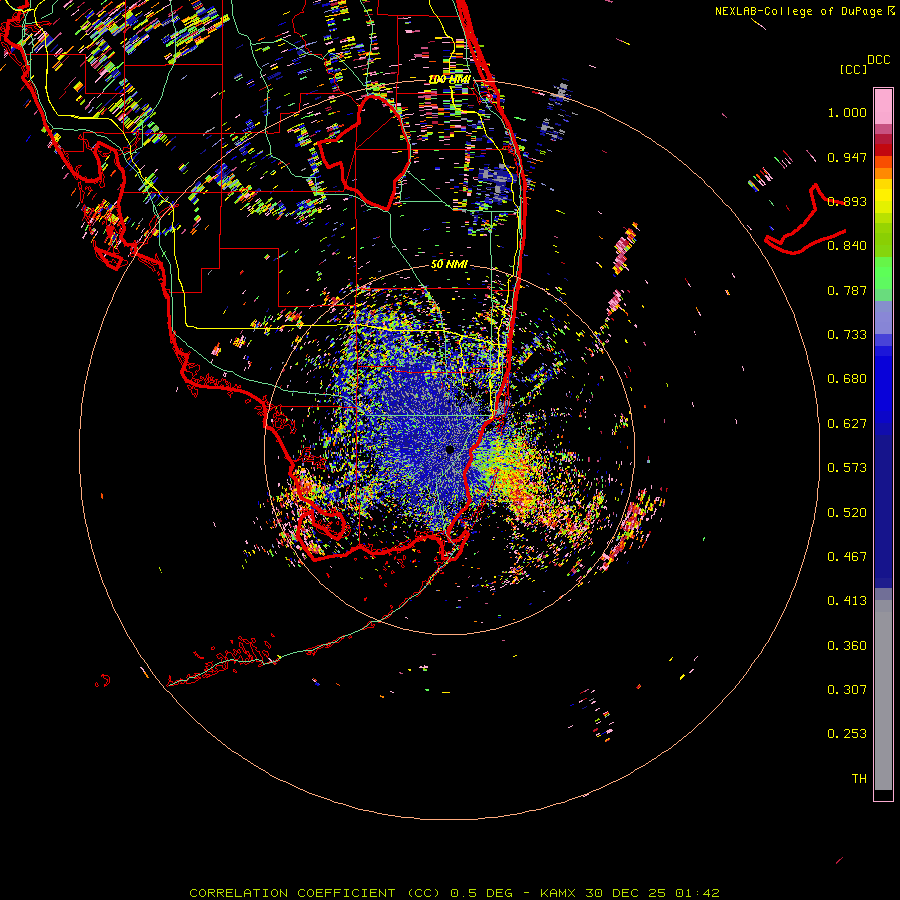Click the 0.413 legend value
The width and height of the screenshot is (900, 900).
(x=847, y=601)
